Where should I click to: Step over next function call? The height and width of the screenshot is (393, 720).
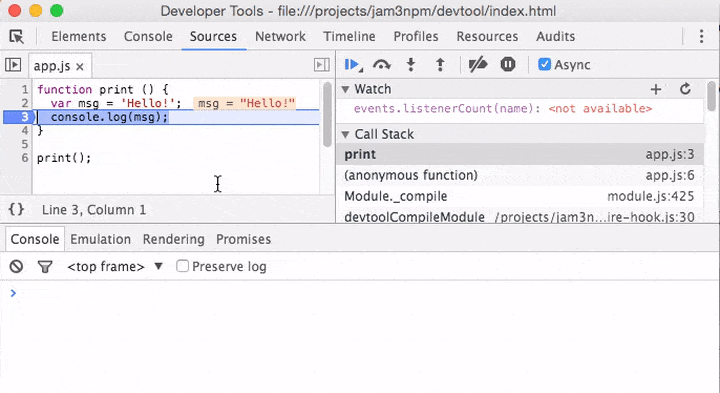point(382,65)
